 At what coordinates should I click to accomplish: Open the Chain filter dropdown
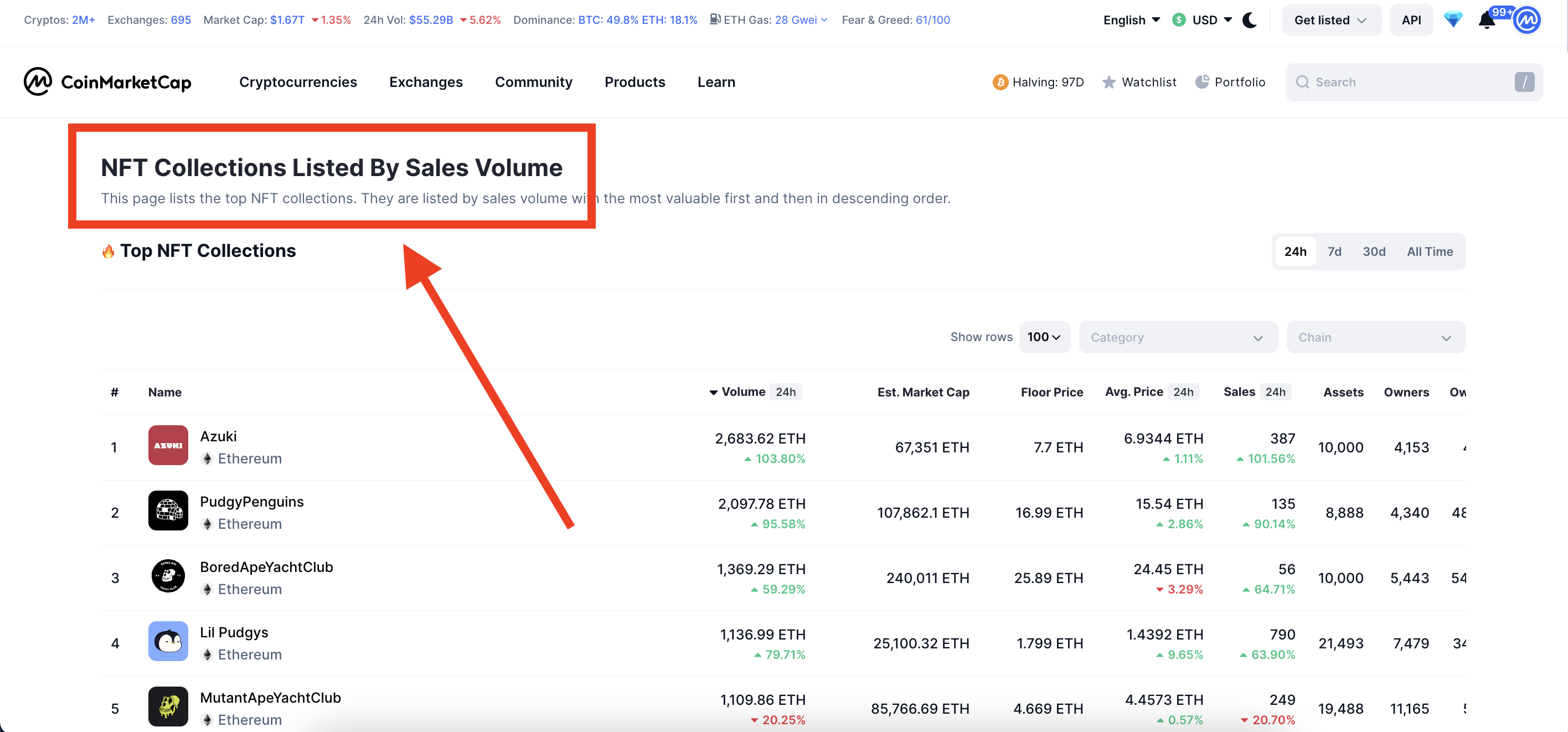[1376, 337]
